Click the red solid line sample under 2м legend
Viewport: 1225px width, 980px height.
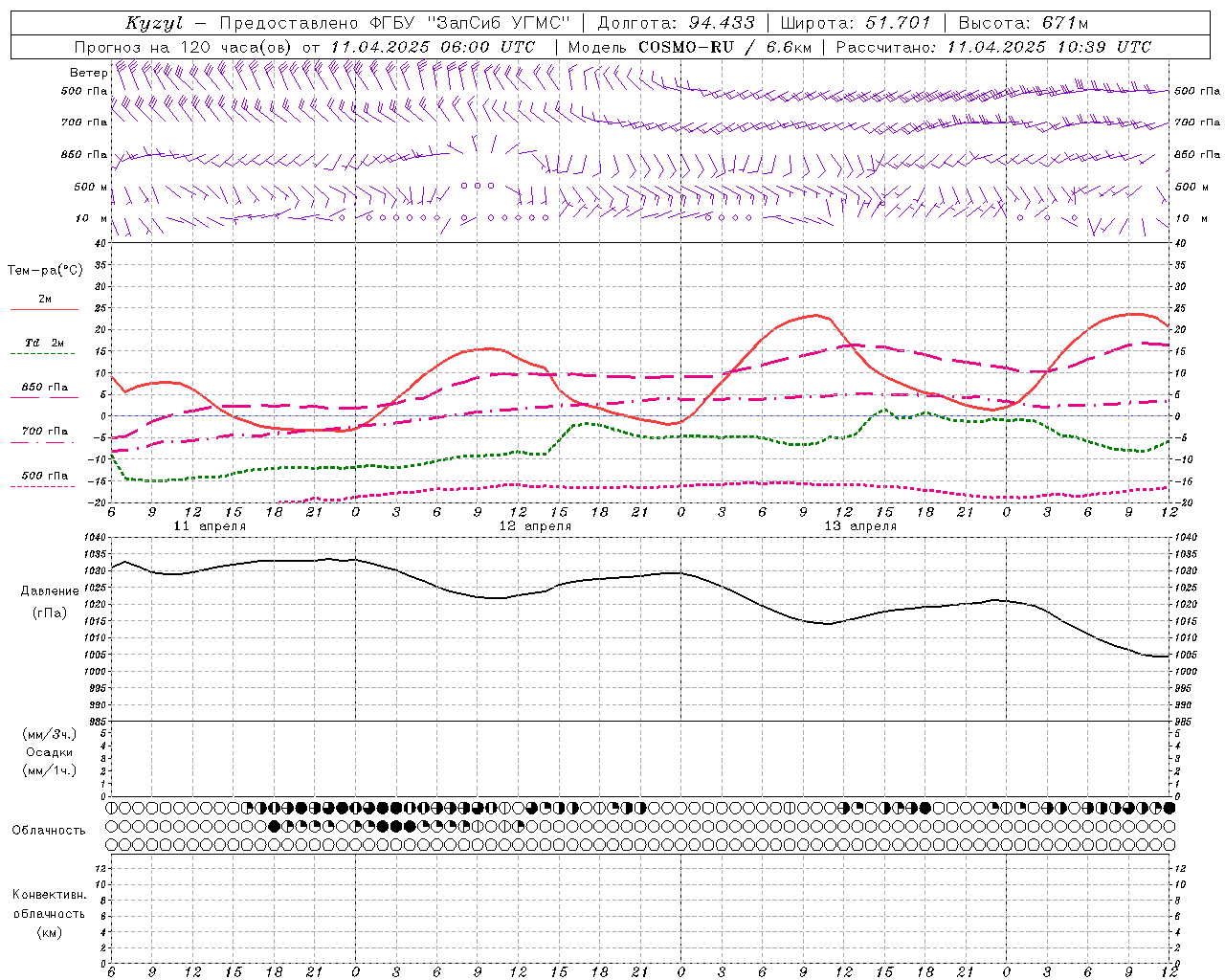tap(44, 310)
